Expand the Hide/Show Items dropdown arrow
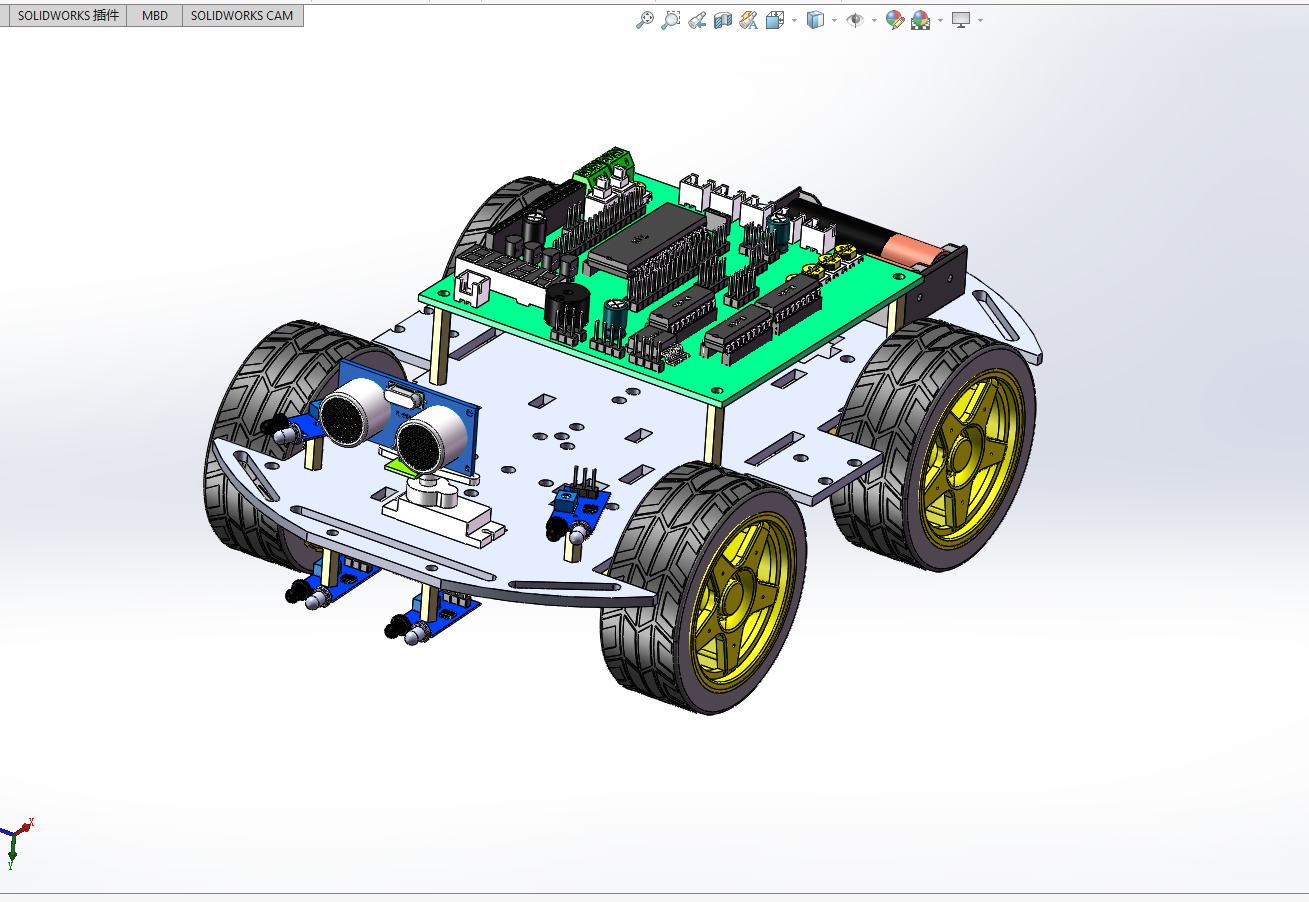1309x902 pixels. click(x=874, y=20)
